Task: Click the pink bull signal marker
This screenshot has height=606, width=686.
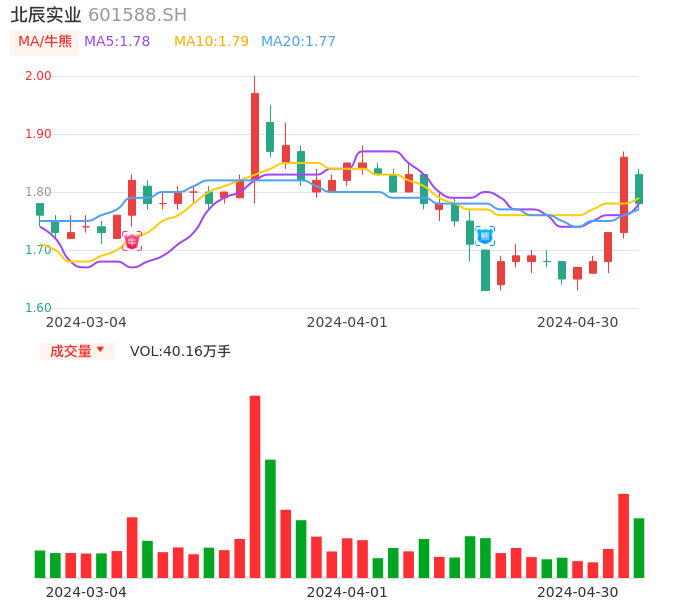Action: point(132,241)
